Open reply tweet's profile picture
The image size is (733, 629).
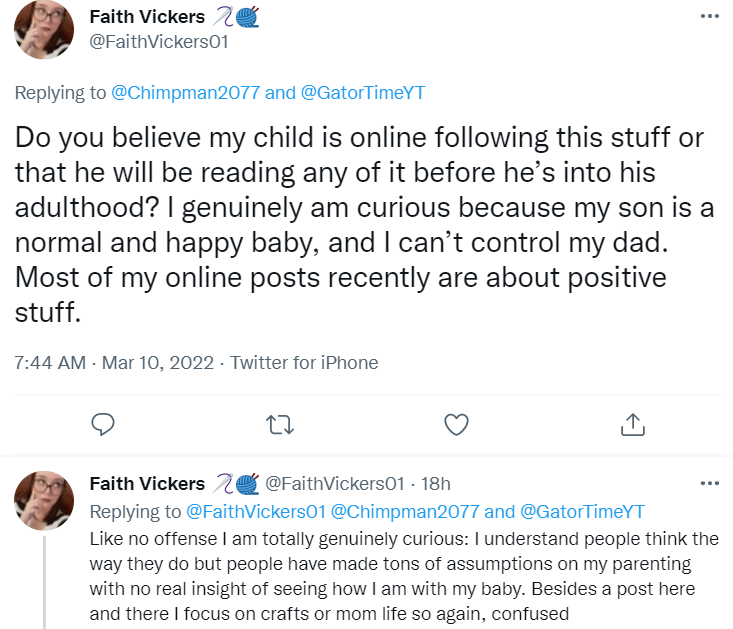coord(43,500)
